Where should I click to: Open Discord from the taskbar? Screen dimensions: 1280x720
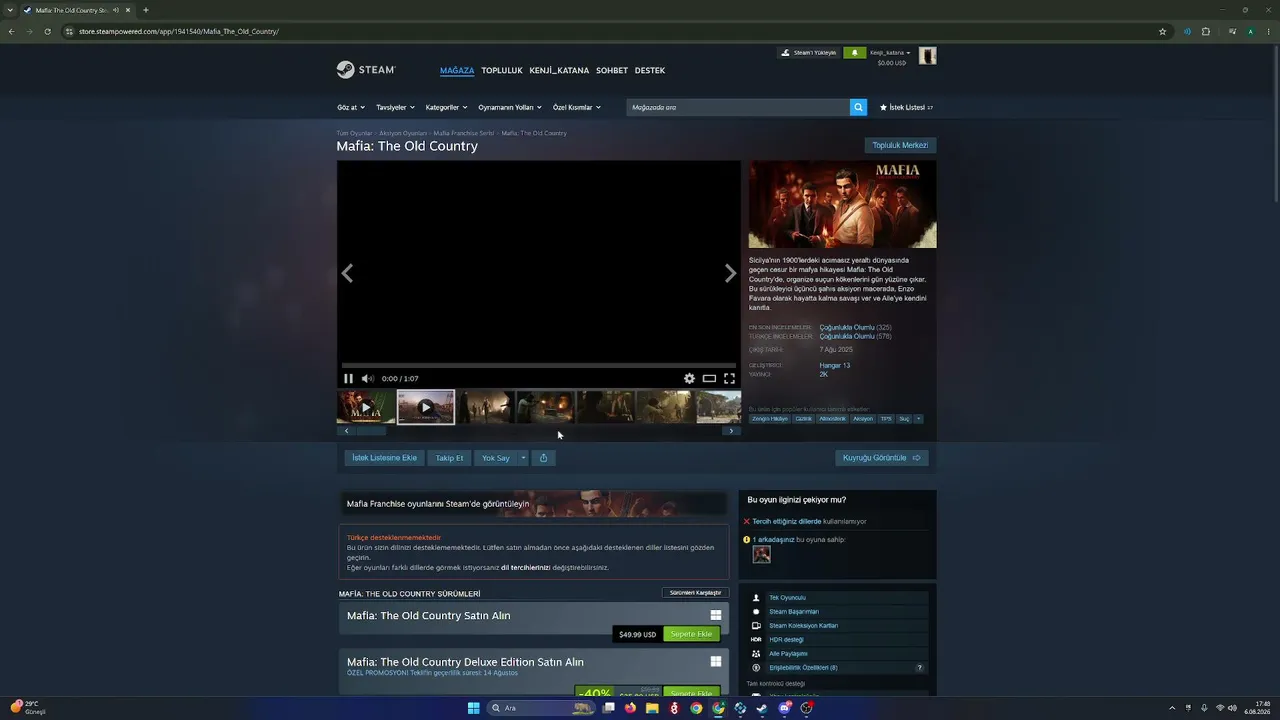[784, 708]
